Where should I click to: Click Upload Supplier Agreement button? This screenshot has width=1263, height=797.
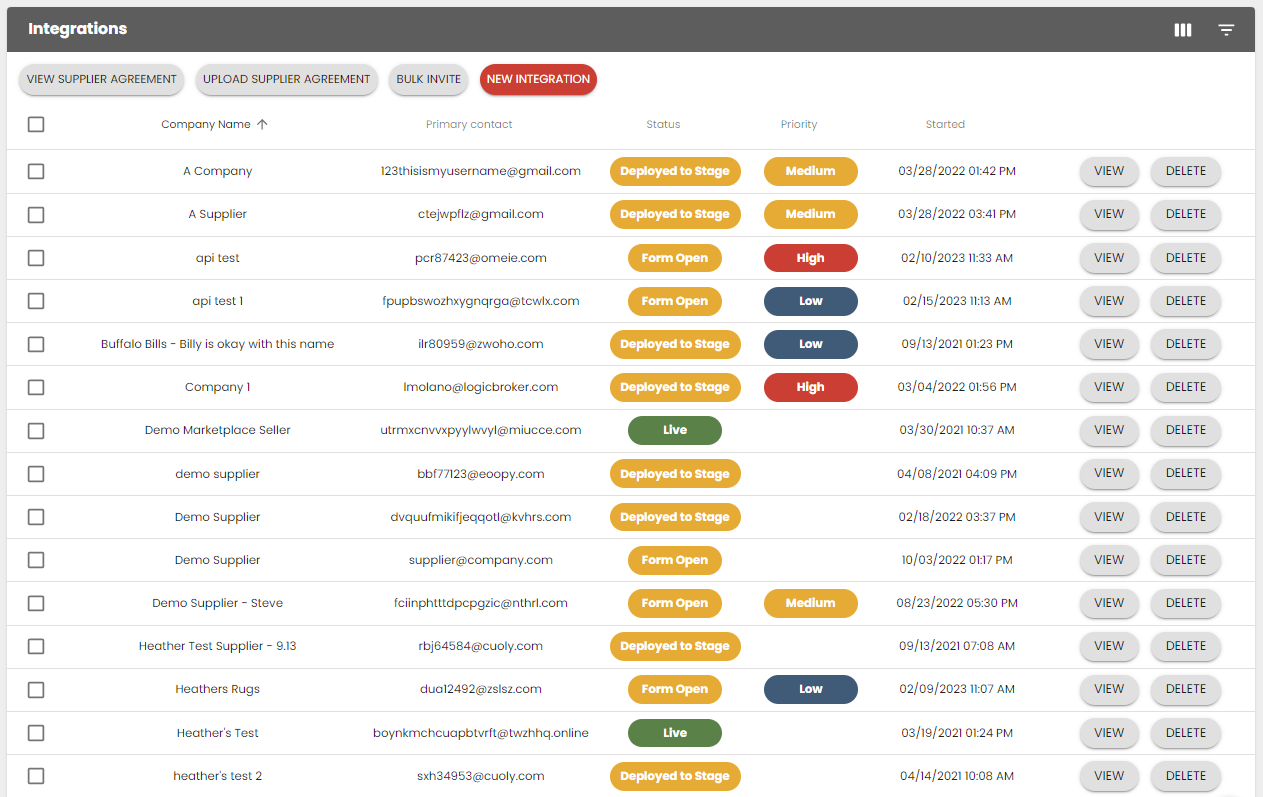coord(286,80)
